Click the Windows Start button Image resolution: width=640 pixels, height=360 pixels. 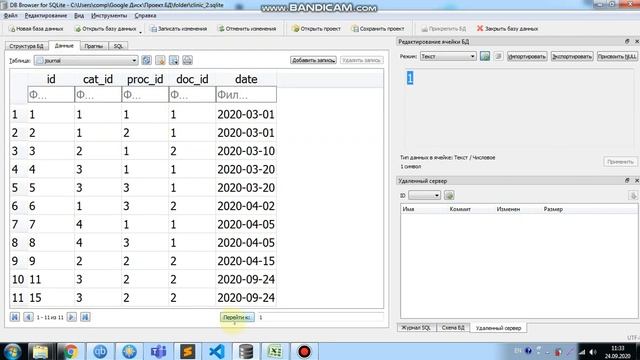pyautogui.click(x=12, y=351)
